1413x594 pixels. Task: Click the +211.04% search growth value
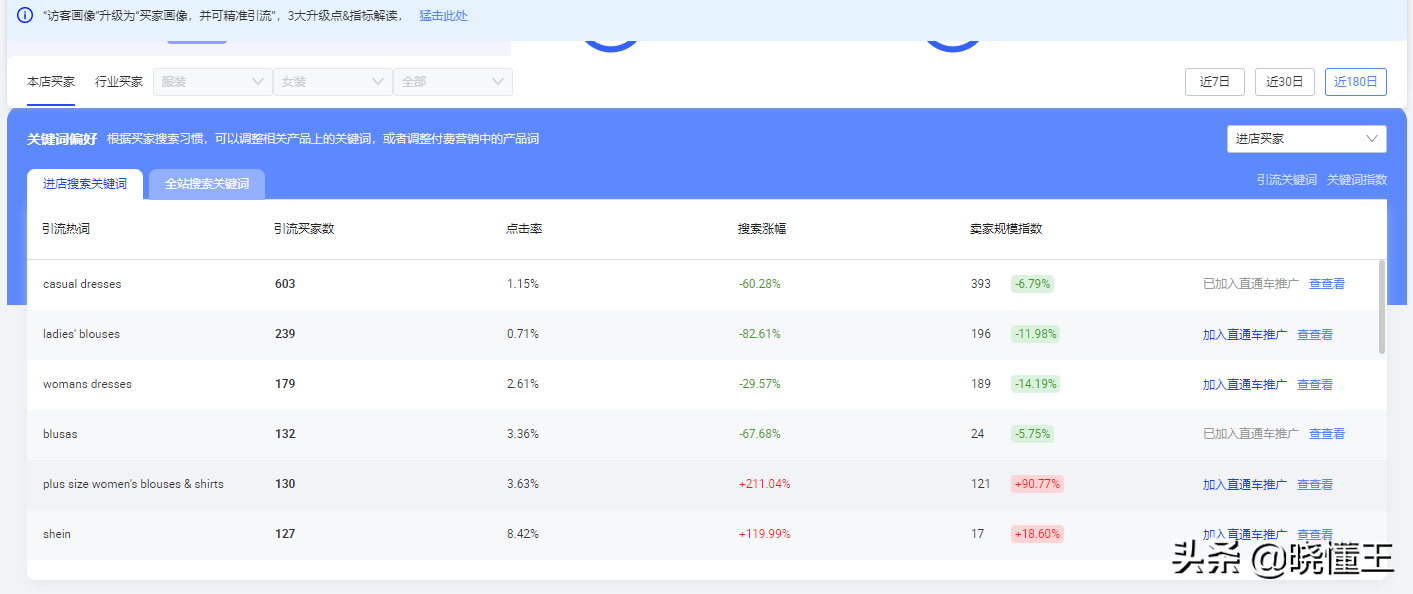(x=765, y=484)
